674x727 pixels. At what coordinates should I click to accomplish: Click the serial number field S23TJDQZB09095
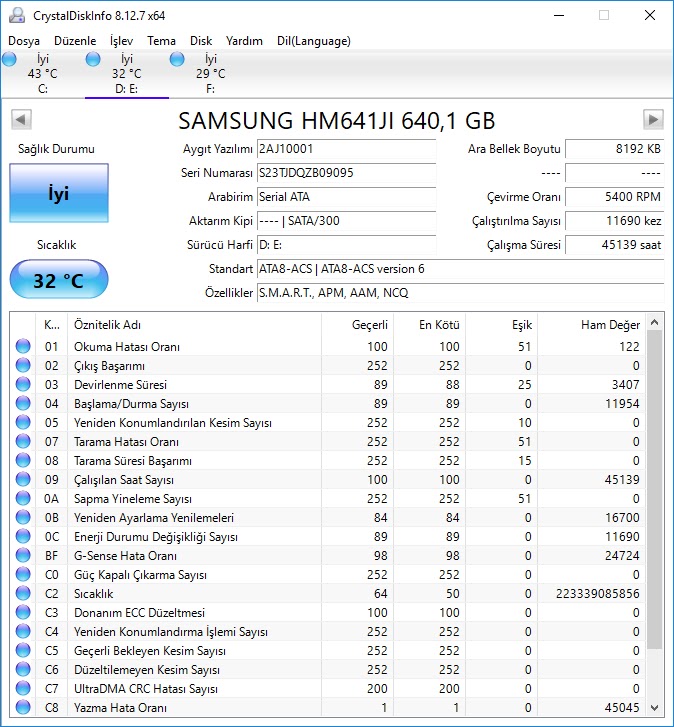click(x=346, y=173)
